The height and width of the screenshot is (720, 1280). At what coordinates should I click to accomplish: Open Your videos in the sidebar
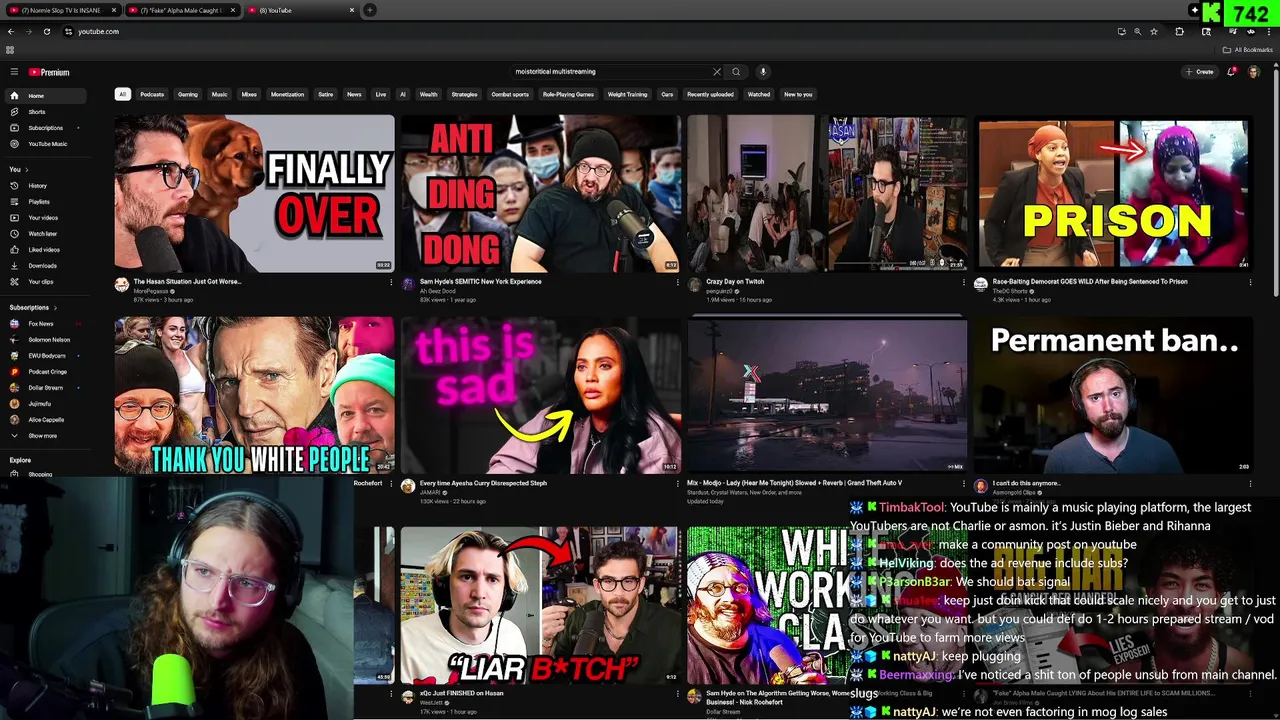[45, 218]
